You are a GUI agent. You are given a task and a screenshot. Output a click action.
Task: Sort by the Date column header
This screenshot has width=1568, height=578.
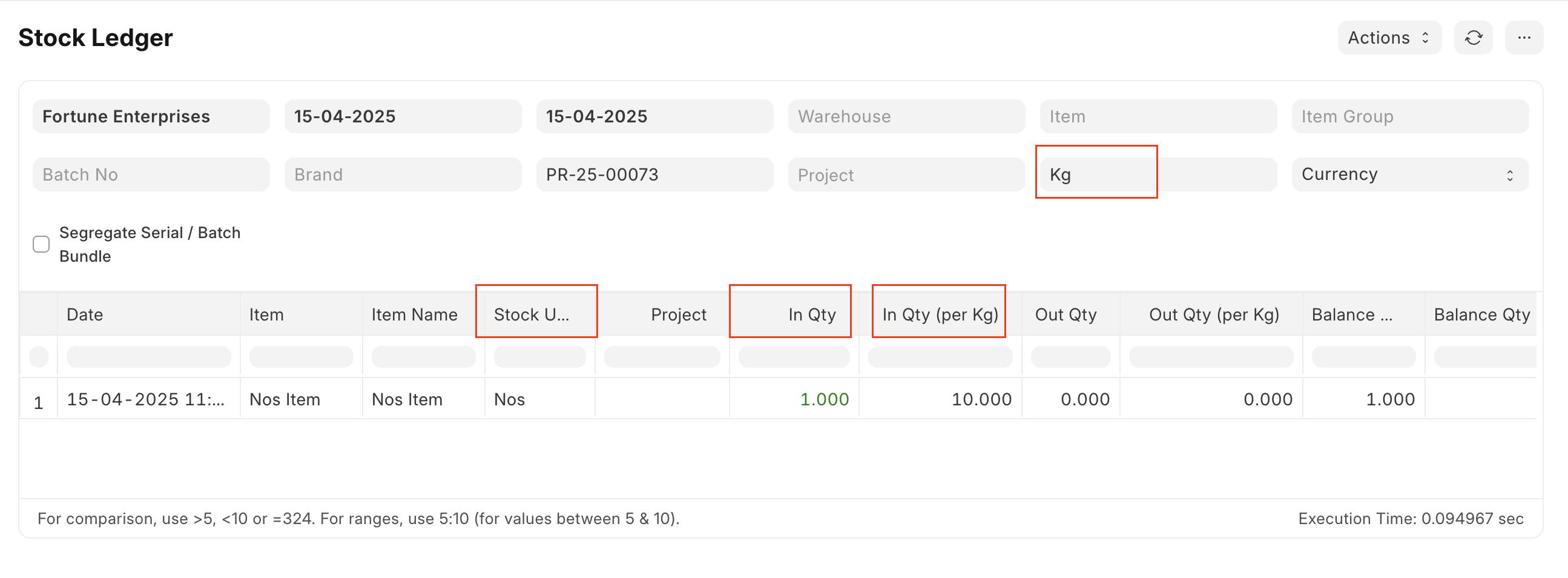click(x=85, y=314)
